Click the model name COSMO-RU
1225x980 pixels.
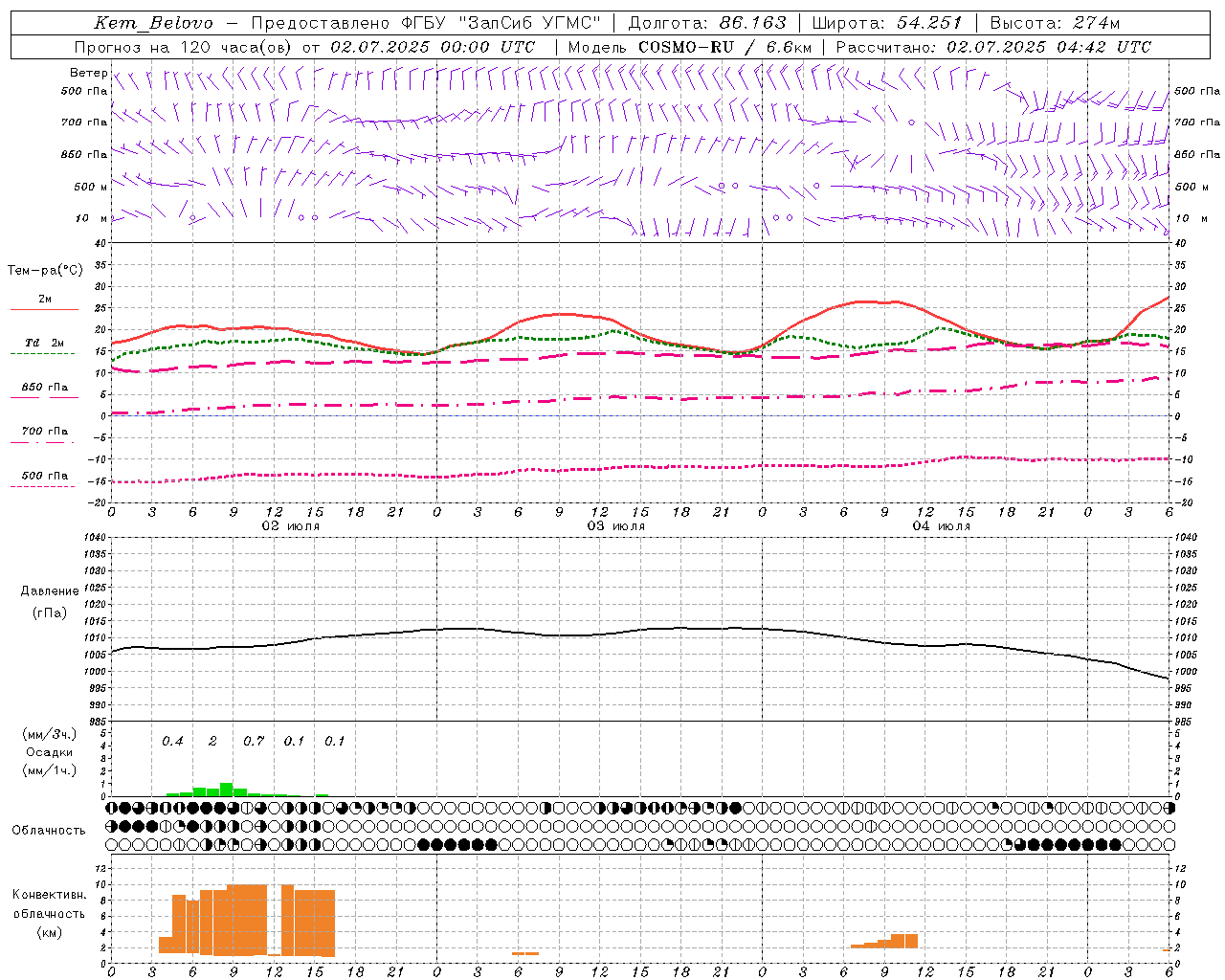click(x=686, y=47)
